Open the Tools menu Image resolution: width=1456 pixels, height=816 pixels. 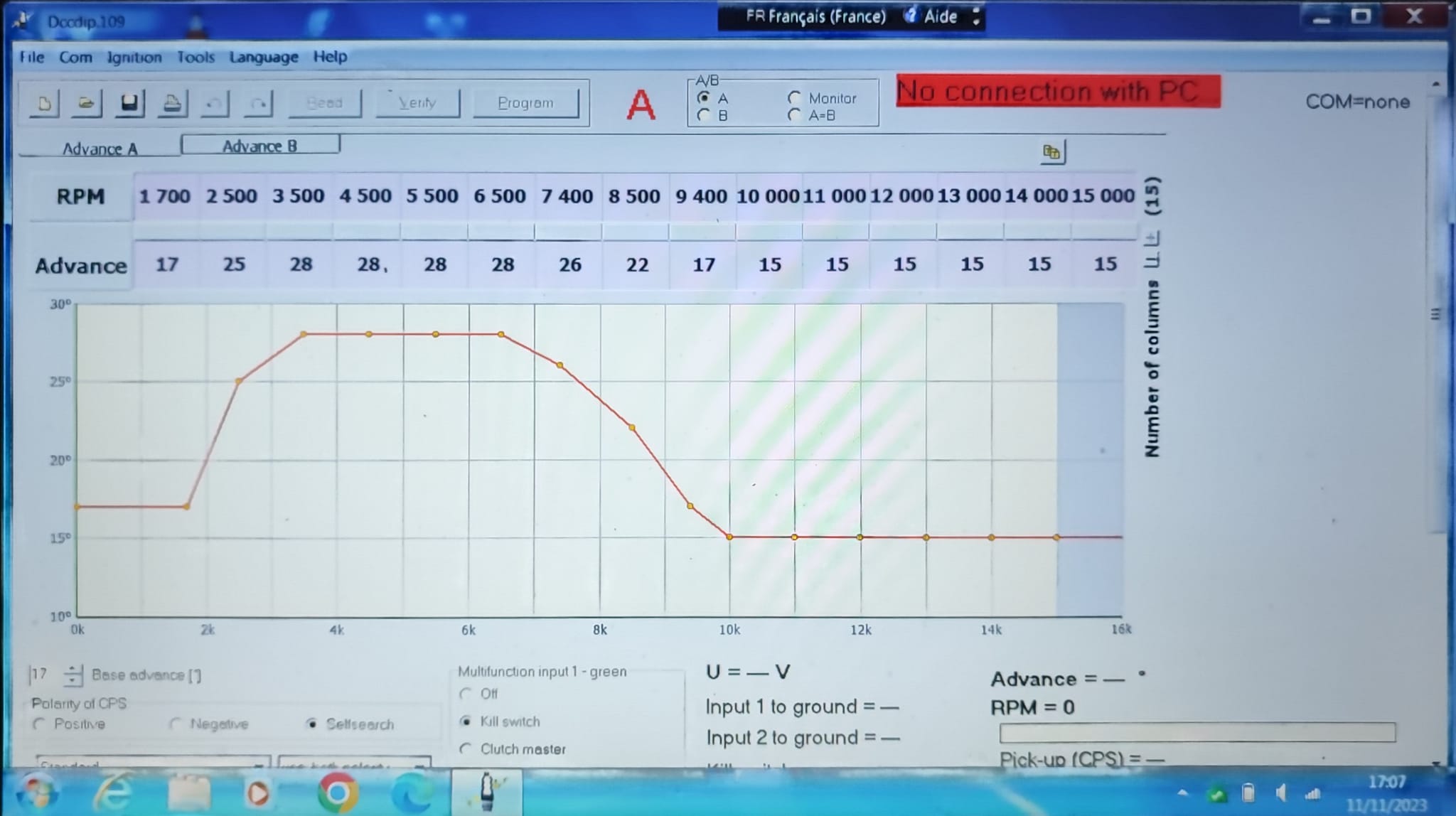(196, 57)
